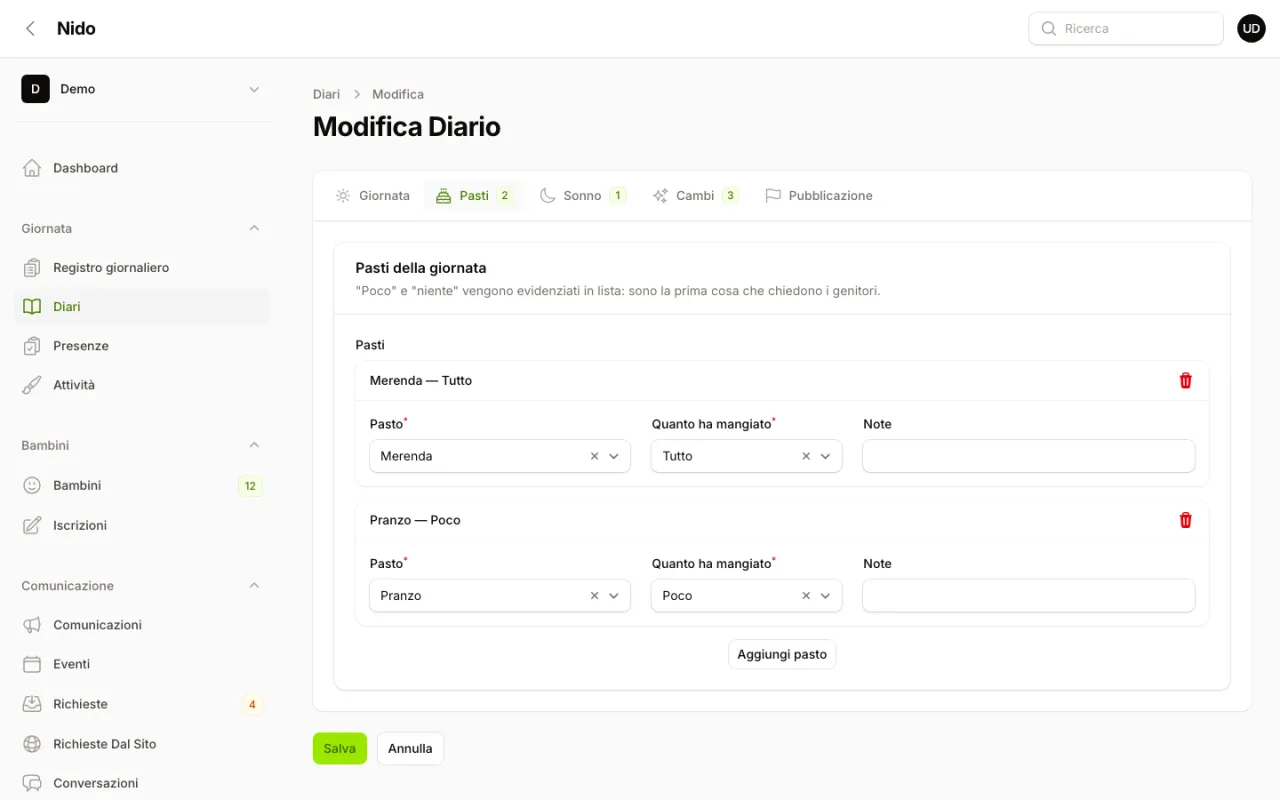Open the UD user avatar menu

click(1251, 28)
